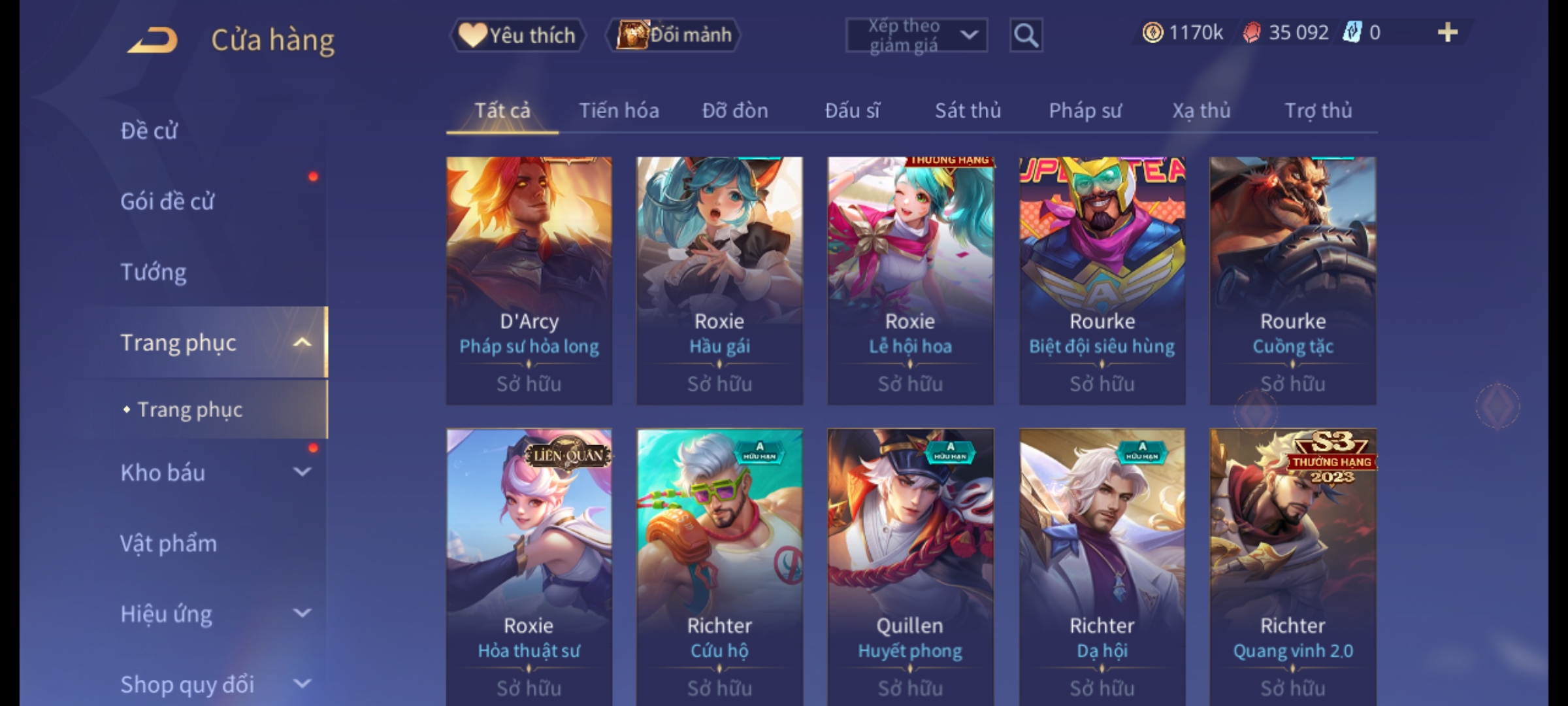Tap the blue ticket currency icon

point(1352,32)
